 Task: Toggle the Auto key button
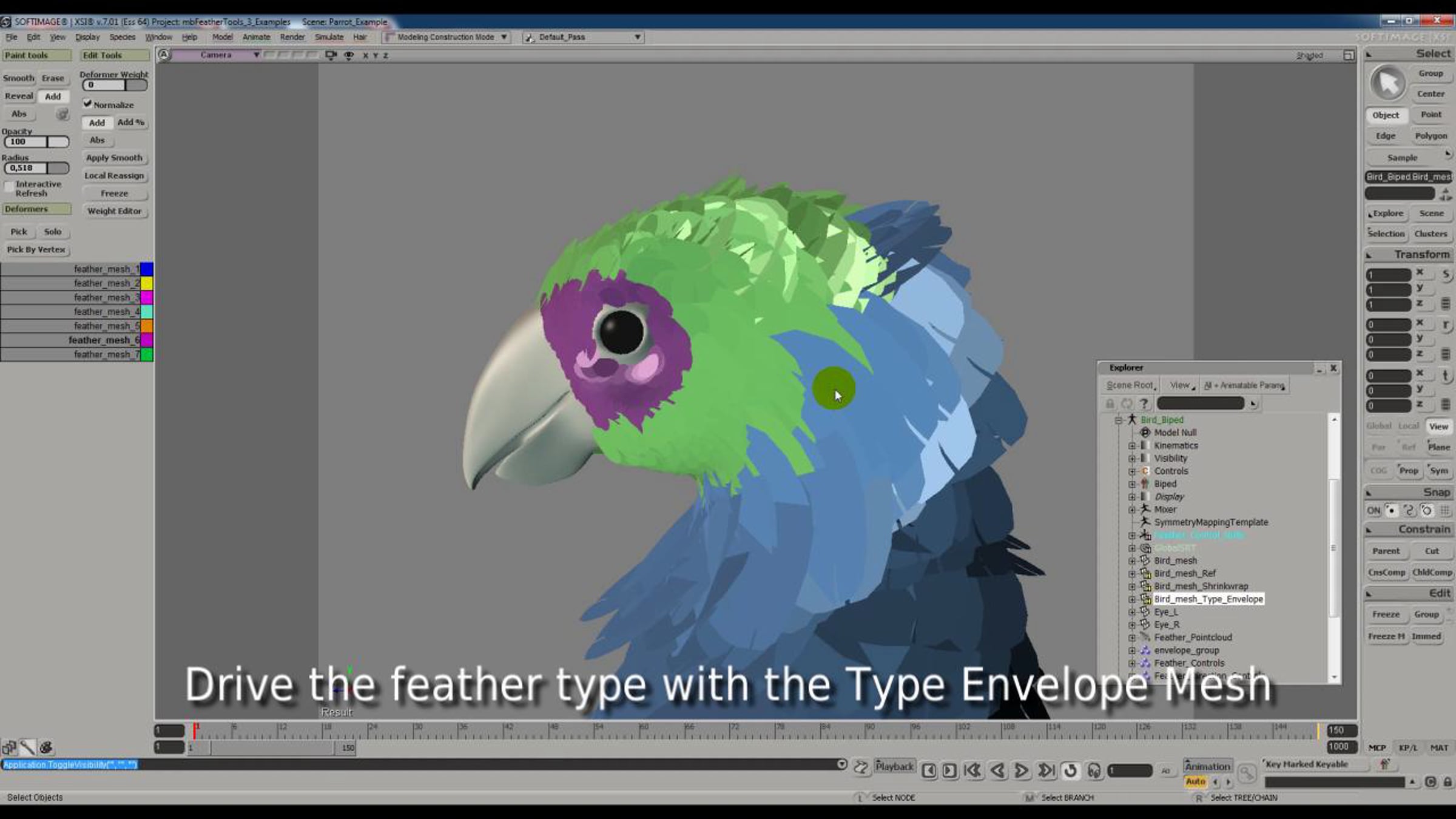point(1195,782)
